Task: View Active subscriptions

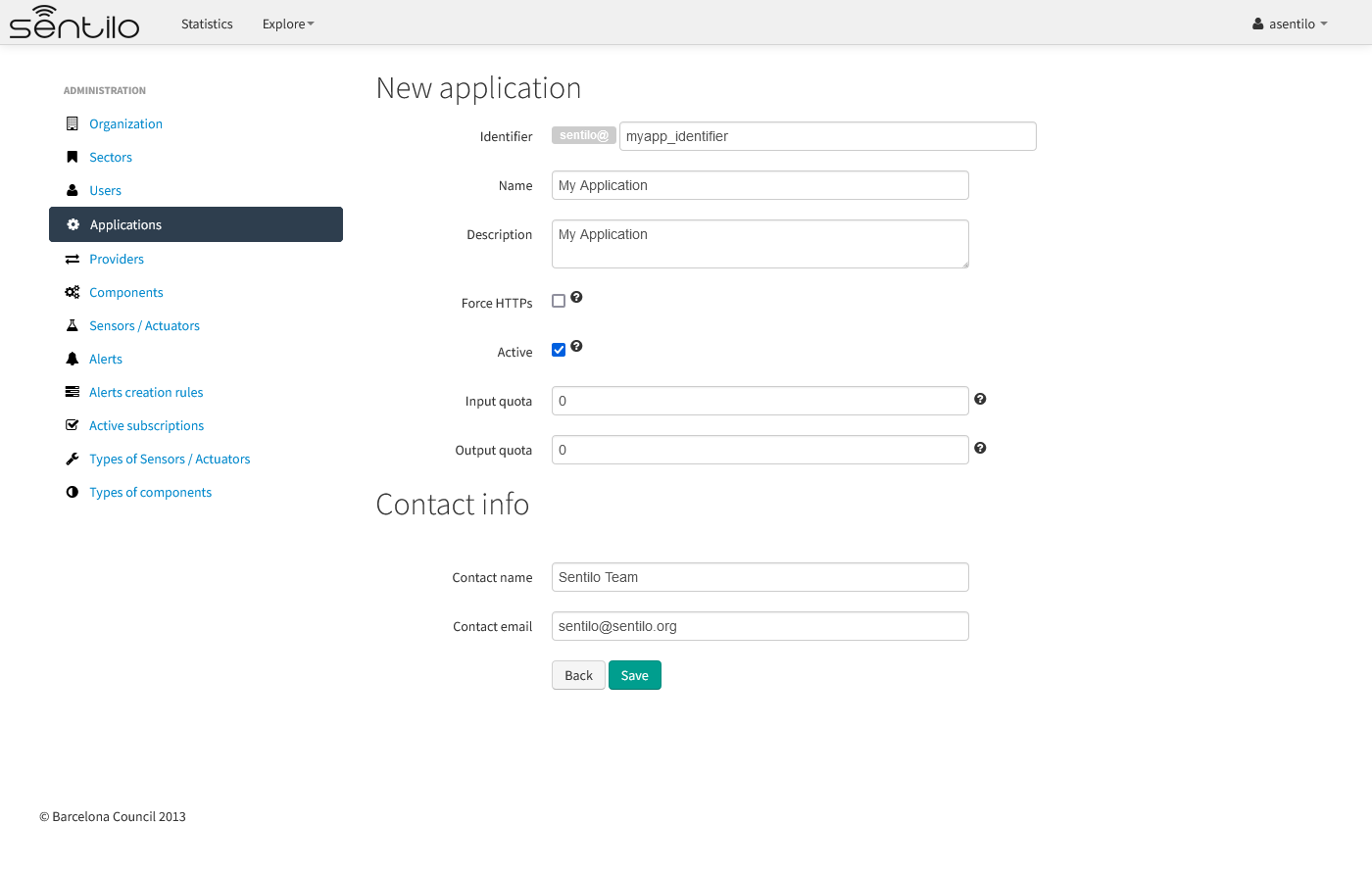Action: pos(146,425)
